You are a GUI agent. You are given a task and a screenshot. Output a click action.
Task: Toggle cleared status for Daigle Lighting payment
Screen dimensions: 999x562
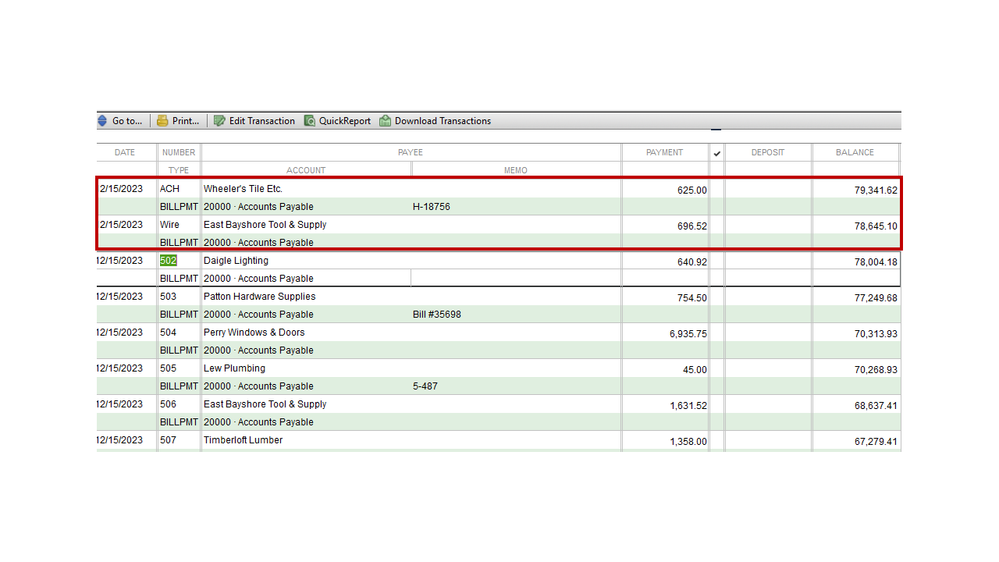tap(716, 262)
